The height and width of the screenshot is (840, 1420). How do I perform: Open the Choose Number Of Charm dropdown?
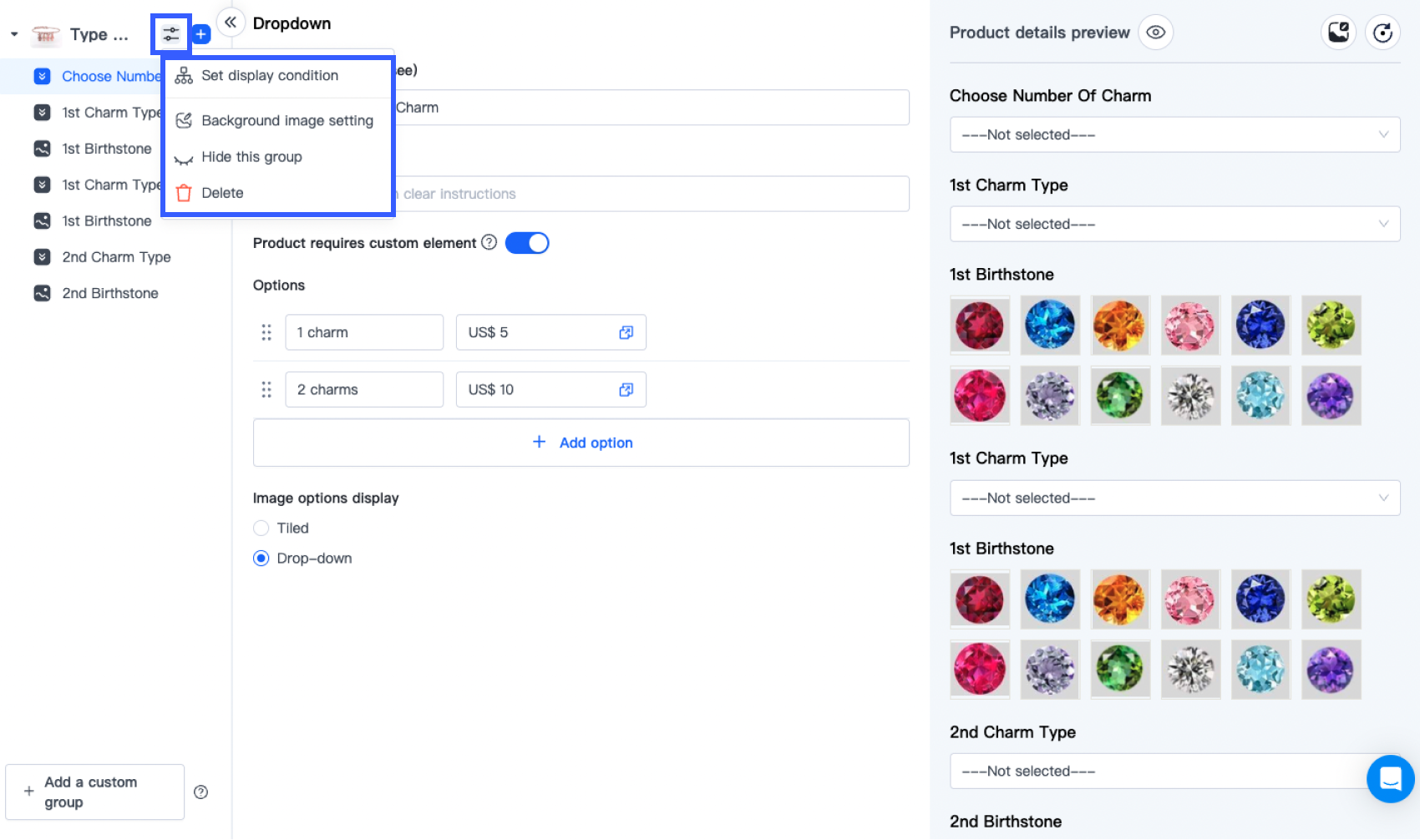point(1174,134)
